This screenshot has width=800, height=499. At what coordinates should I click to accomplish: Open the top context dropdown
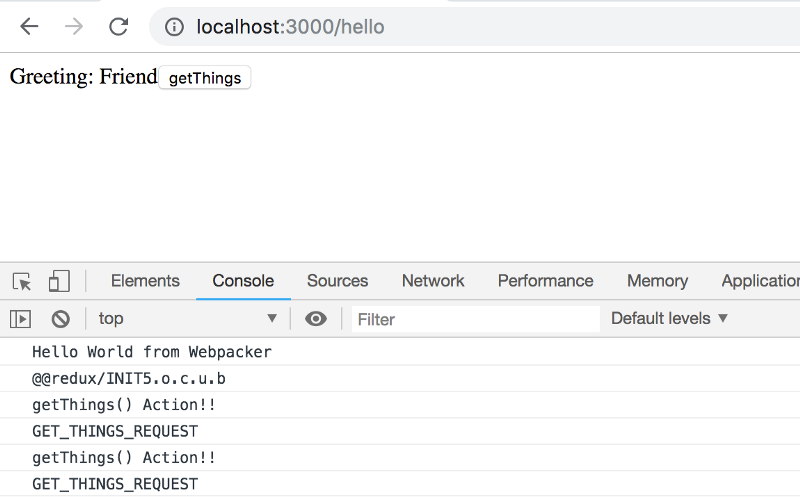pos(186,319)
